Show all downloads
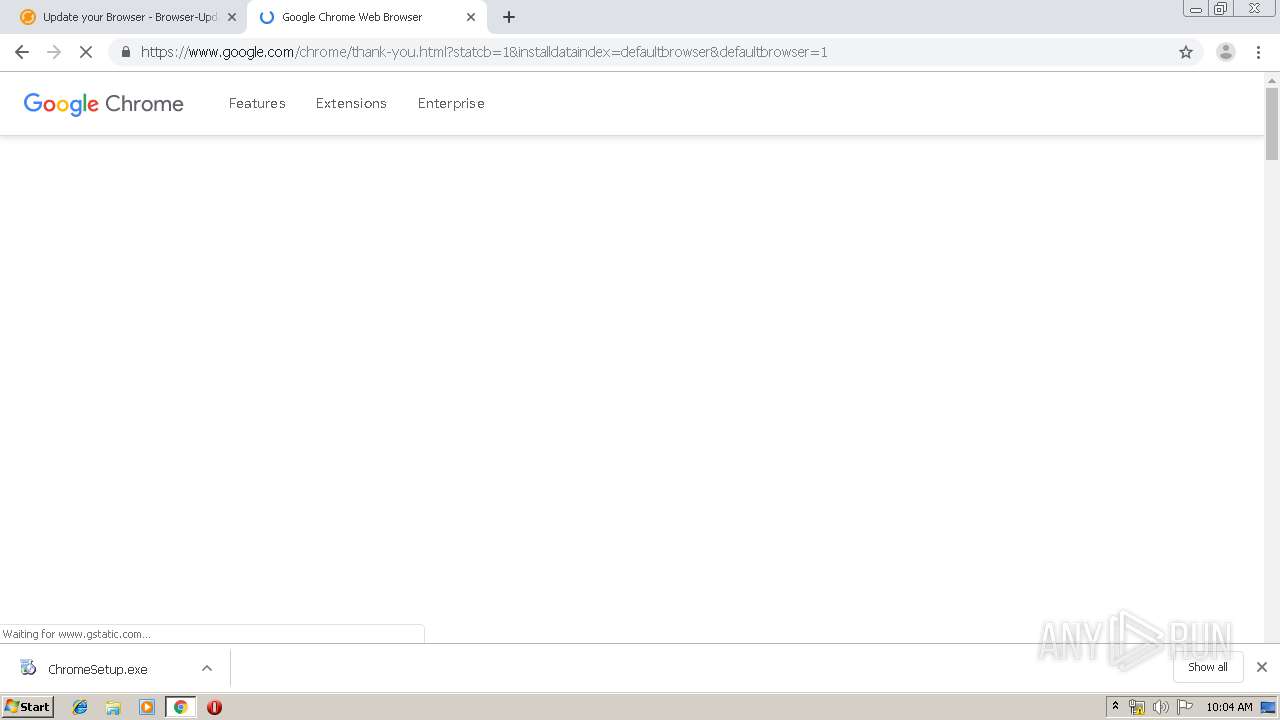This screenshot has height=720, width=1280. (1207, 667)
